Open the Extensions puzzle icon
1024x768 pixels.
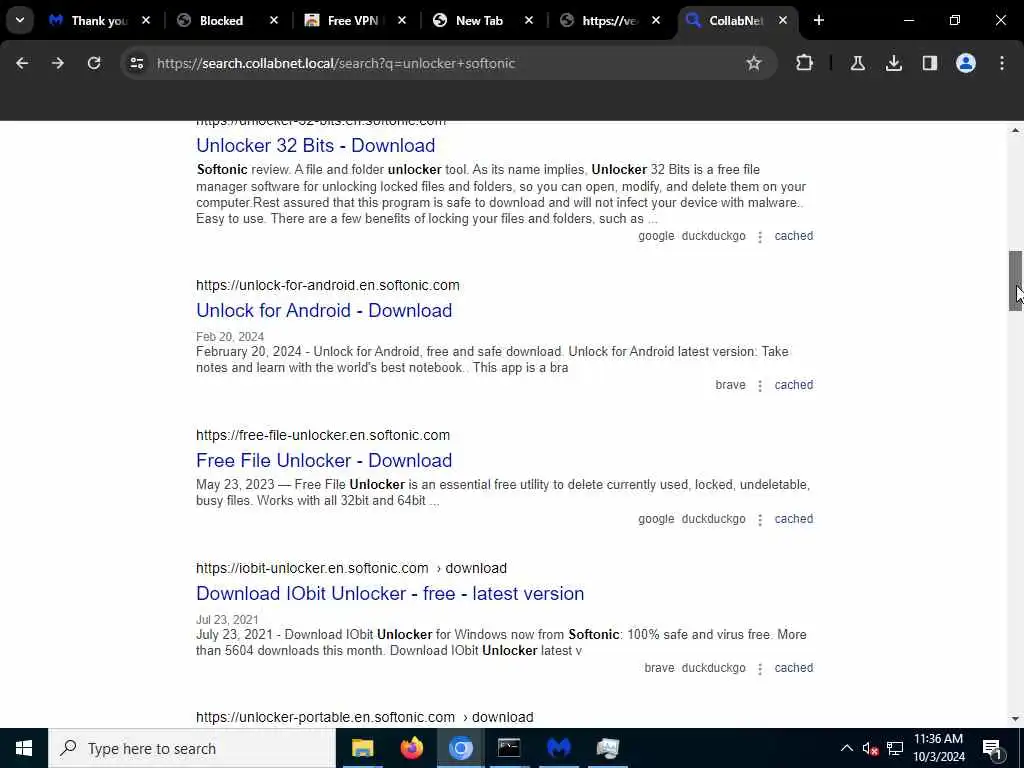pos(805,63)
